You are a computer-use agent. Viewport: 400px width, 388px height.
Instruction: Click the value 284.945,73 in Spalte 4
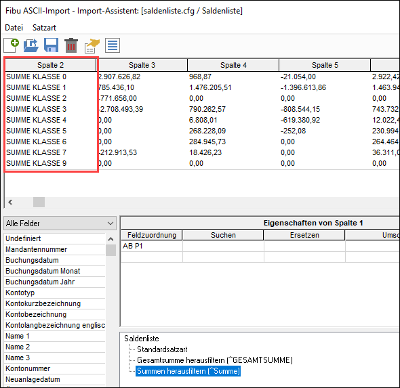[207, 142]
